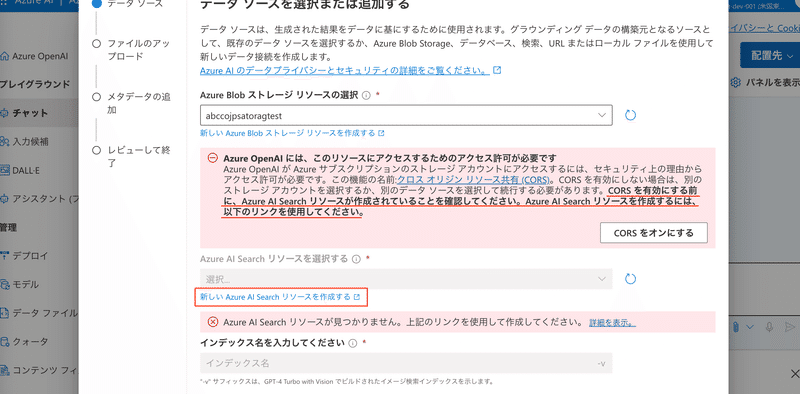
Task: Close the bottom panel with X icon
Action: click(794, 373)
